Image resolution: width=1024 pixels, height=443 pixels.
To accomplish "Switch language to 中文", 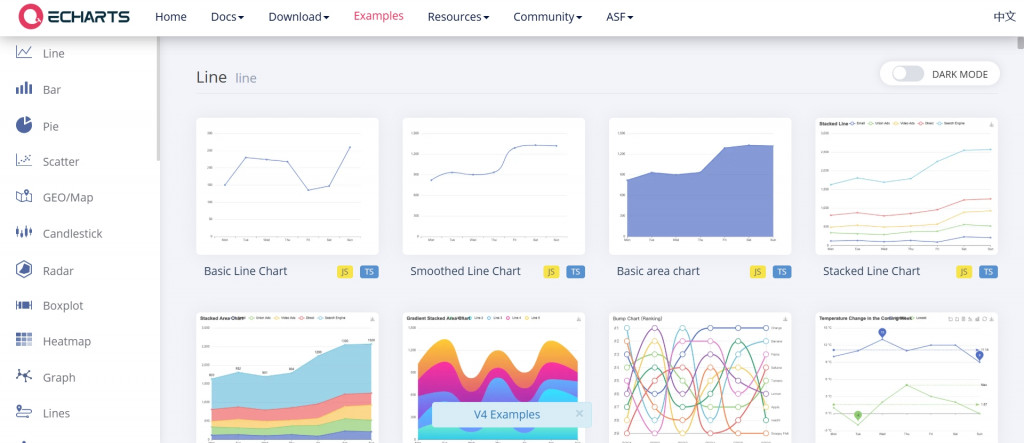I will [1004, 17].
